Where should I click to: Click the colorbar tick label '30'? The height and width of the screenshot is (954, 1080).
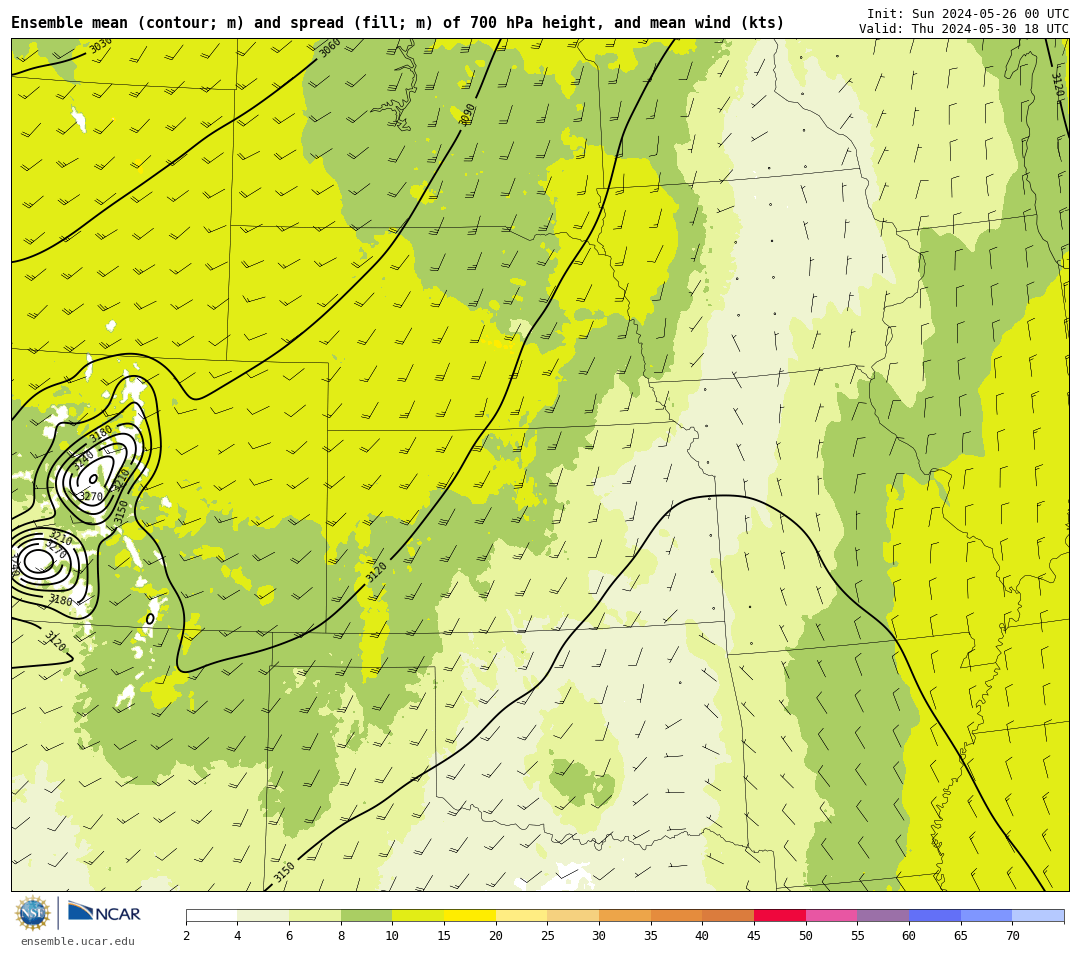(x=599, y=935)
